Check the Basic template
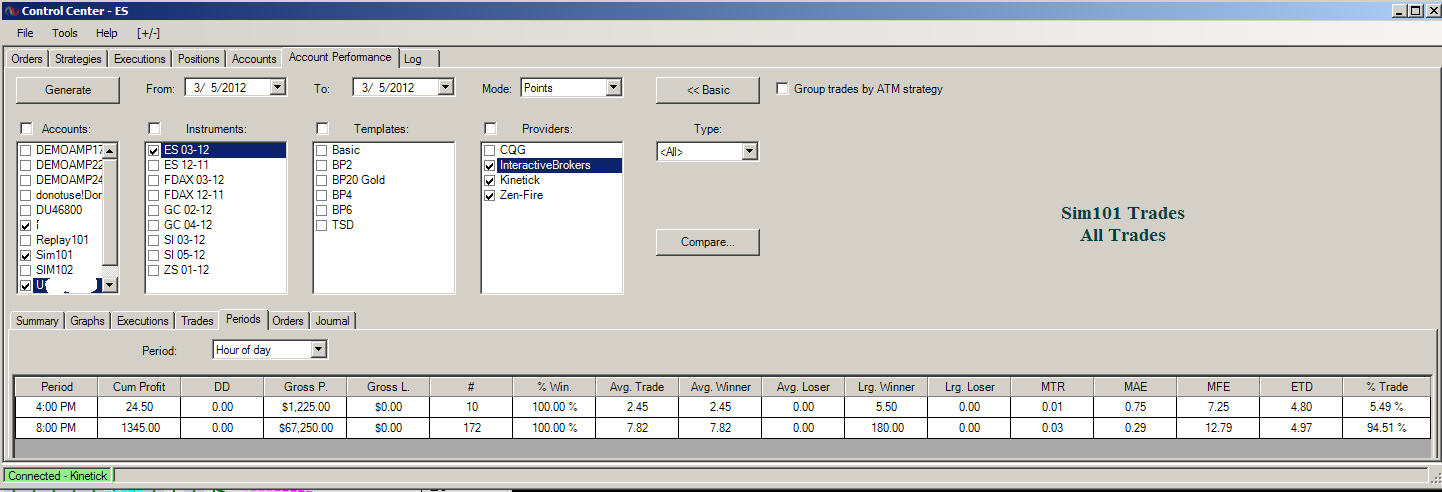1442x492 pixels. click(322, 150)
